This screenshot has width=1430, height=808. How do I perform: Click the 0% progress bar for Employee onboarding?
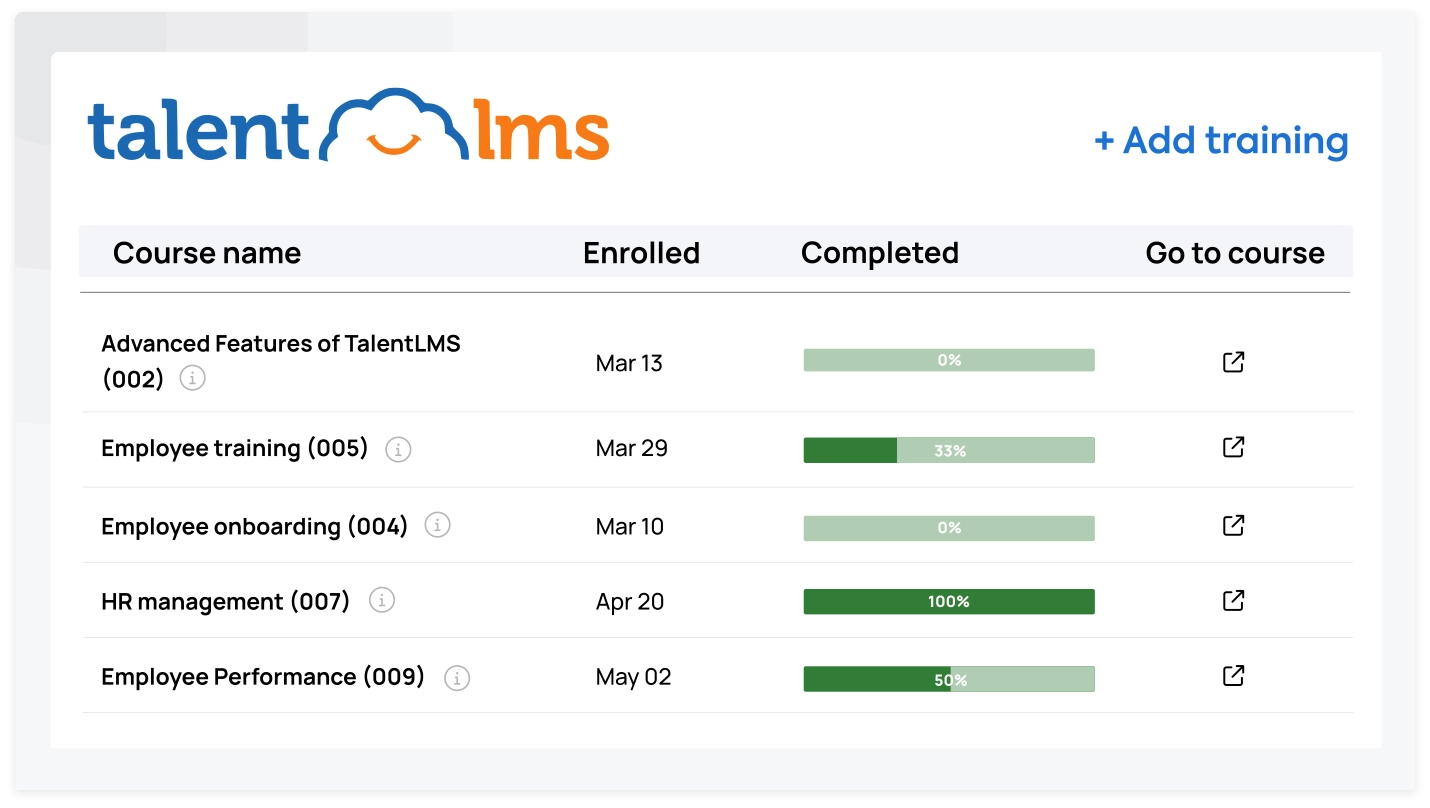[x=949, y=528]
